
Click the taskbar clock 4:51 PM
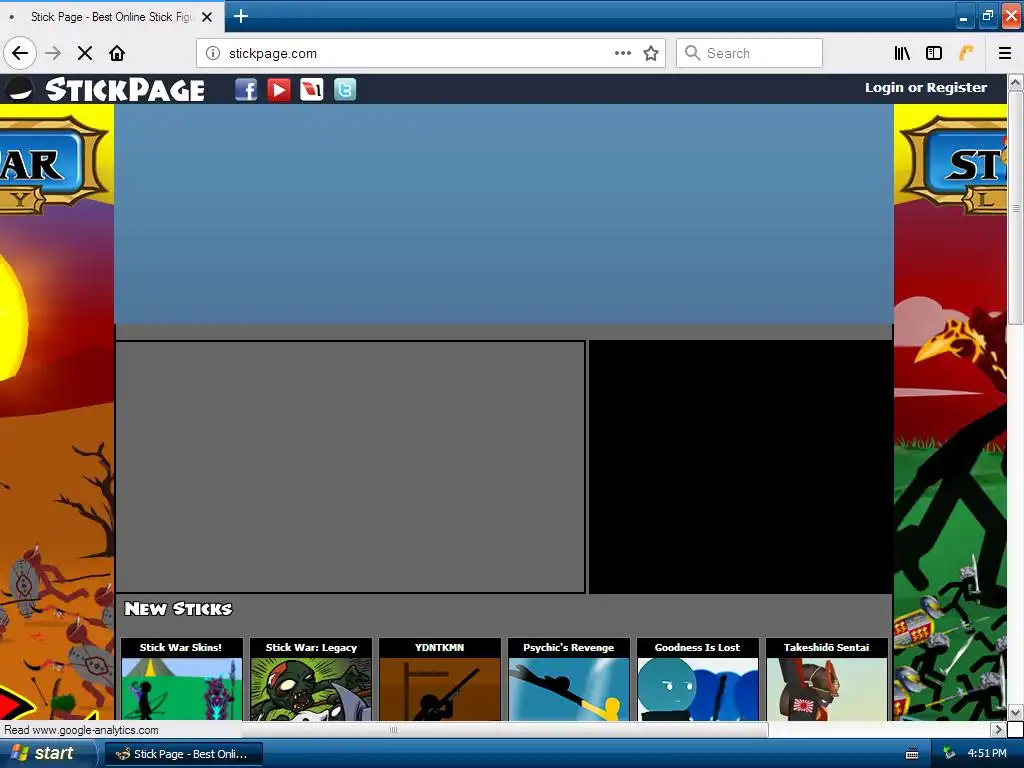pos(987,753)
